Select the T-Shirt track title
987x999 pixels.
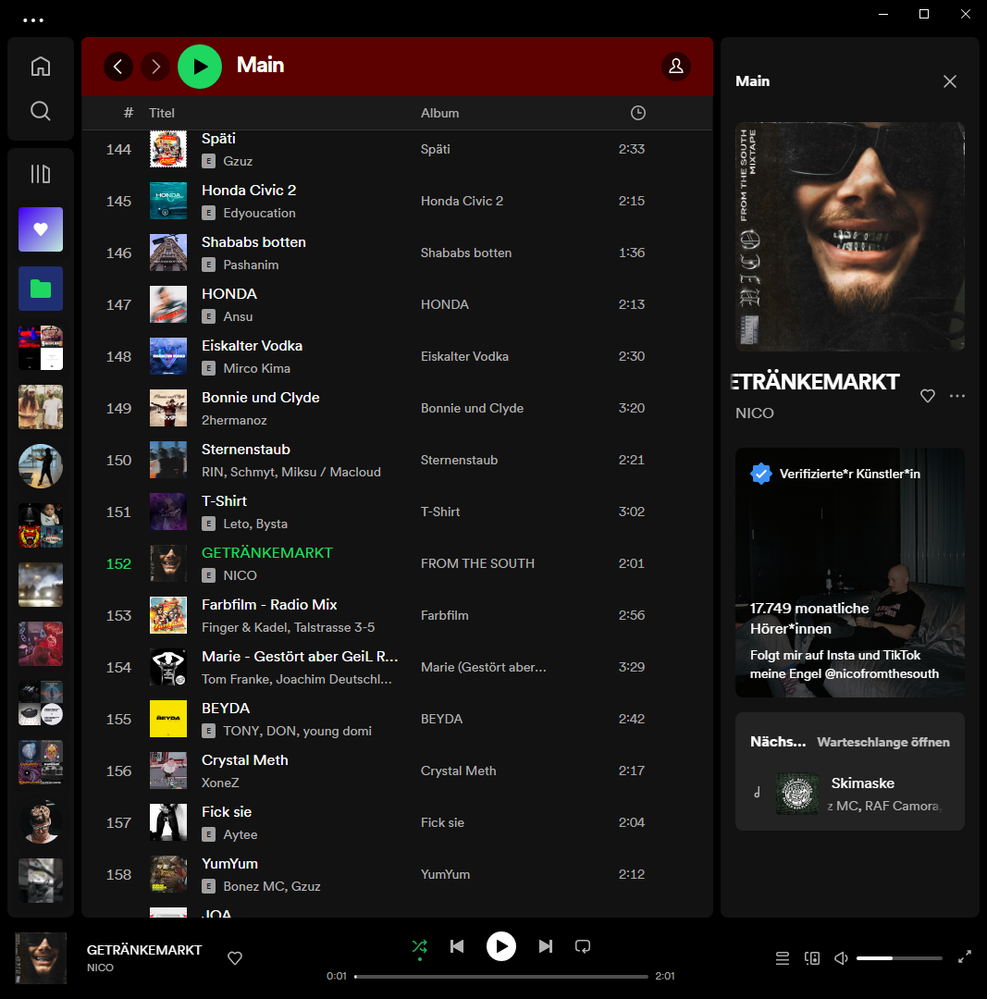point(224,501)
